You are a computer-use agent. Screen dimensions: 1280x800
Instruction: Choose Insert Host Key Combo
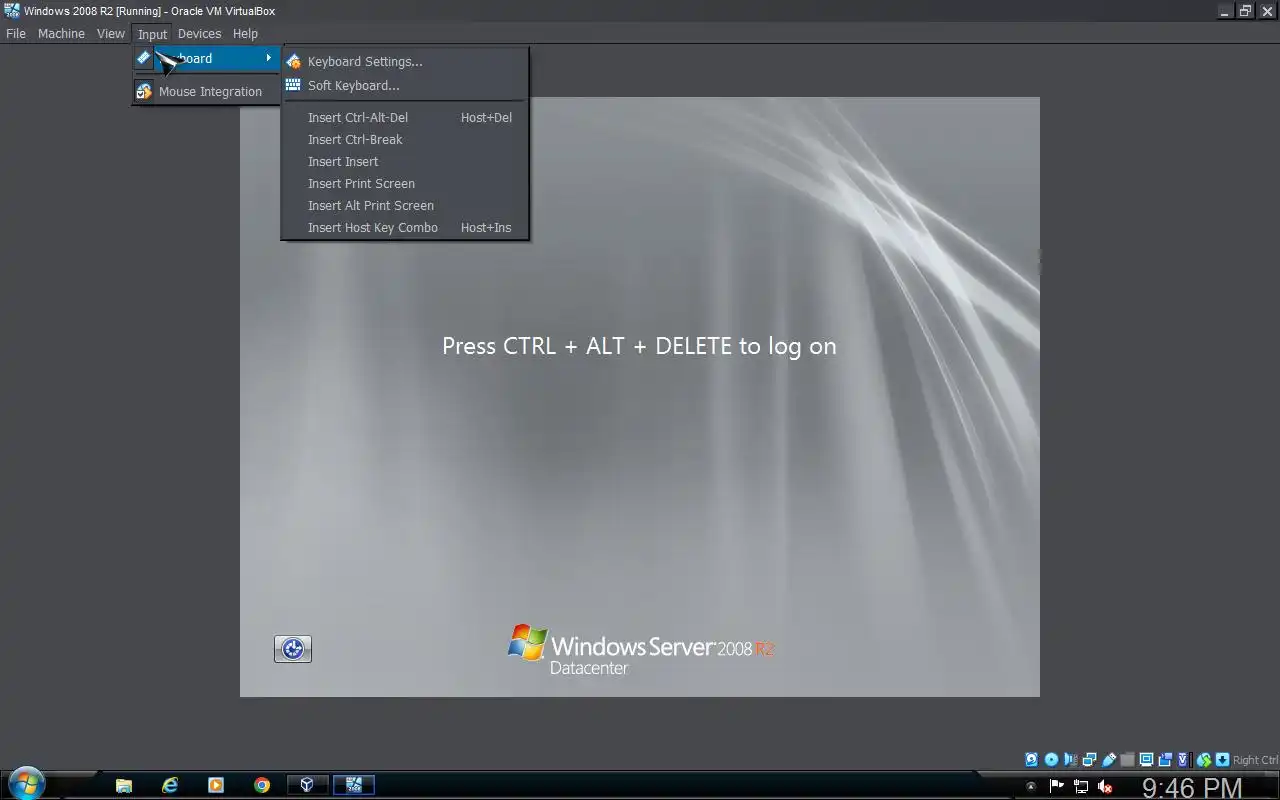click(405, 227)
